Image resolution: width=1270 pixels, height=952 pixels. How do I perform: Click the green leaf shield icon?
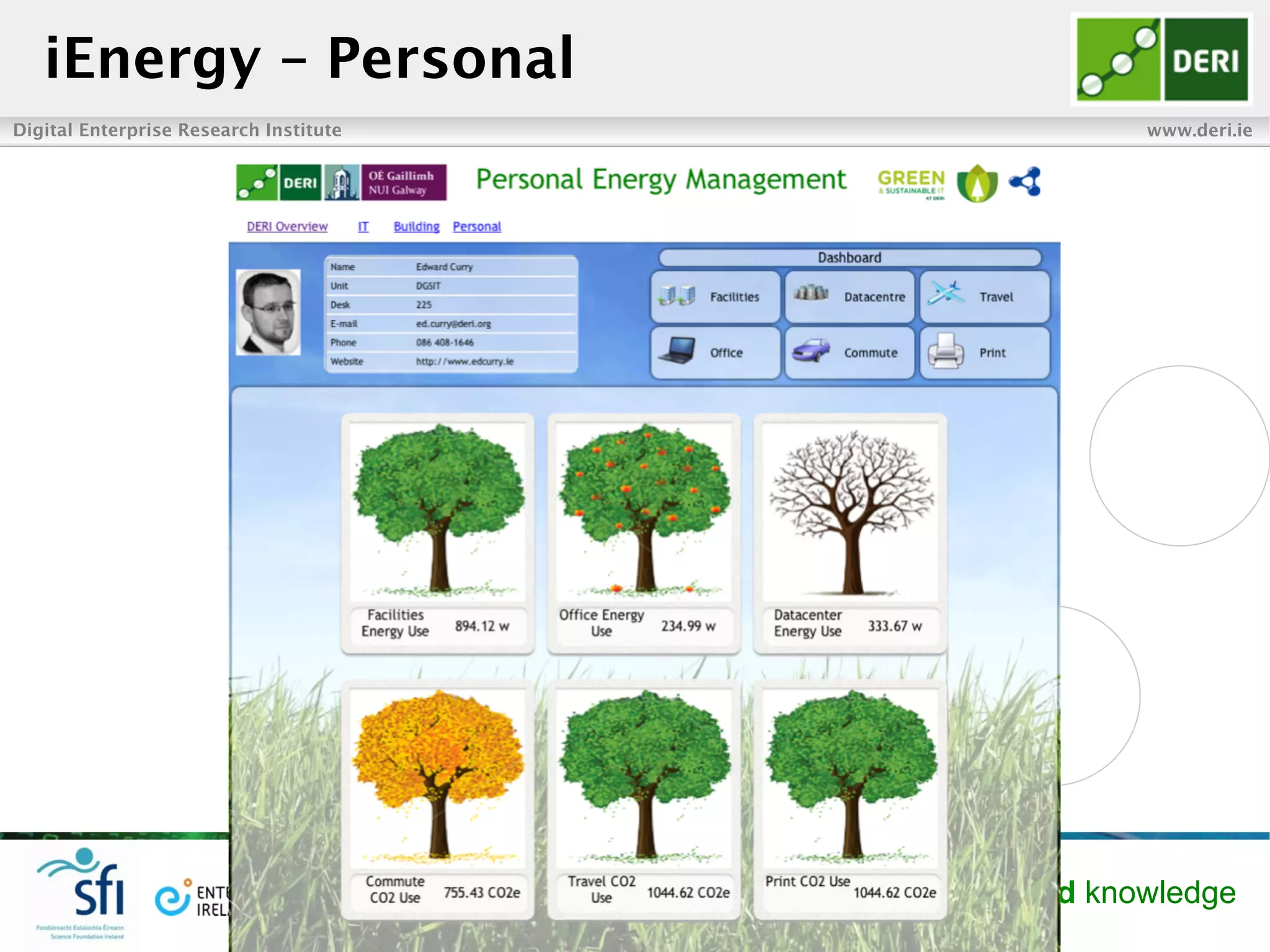(977, 183)
